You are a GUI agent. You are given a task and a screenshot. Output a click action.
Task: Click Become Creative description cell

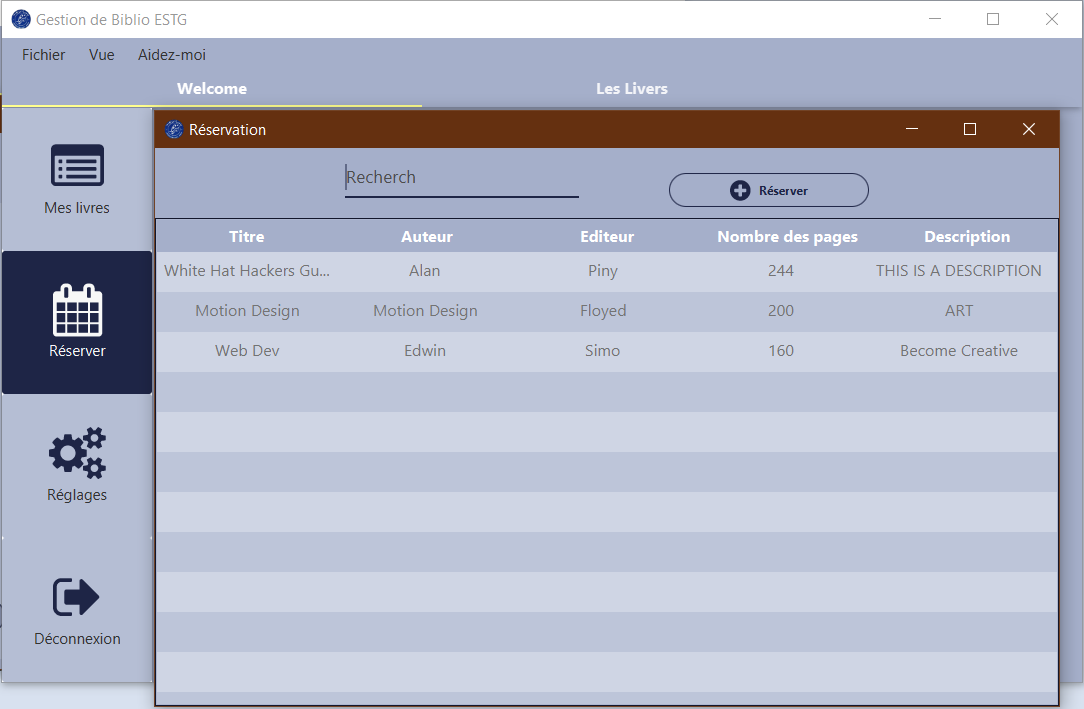click(x=959, y=351)
